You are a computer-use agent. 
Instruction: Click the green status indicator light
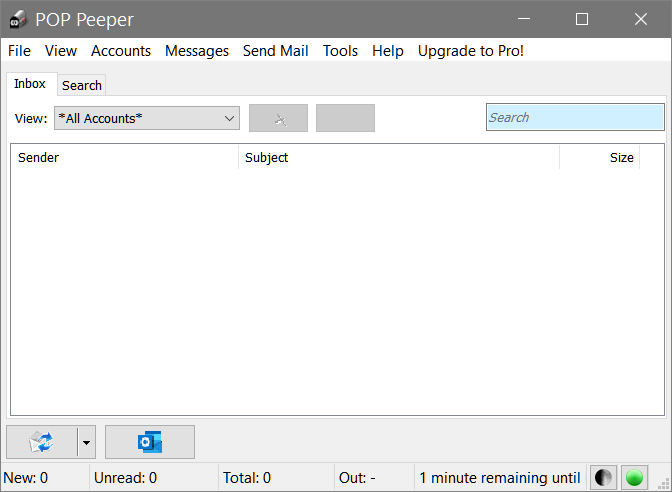click(x=634, y=477)
